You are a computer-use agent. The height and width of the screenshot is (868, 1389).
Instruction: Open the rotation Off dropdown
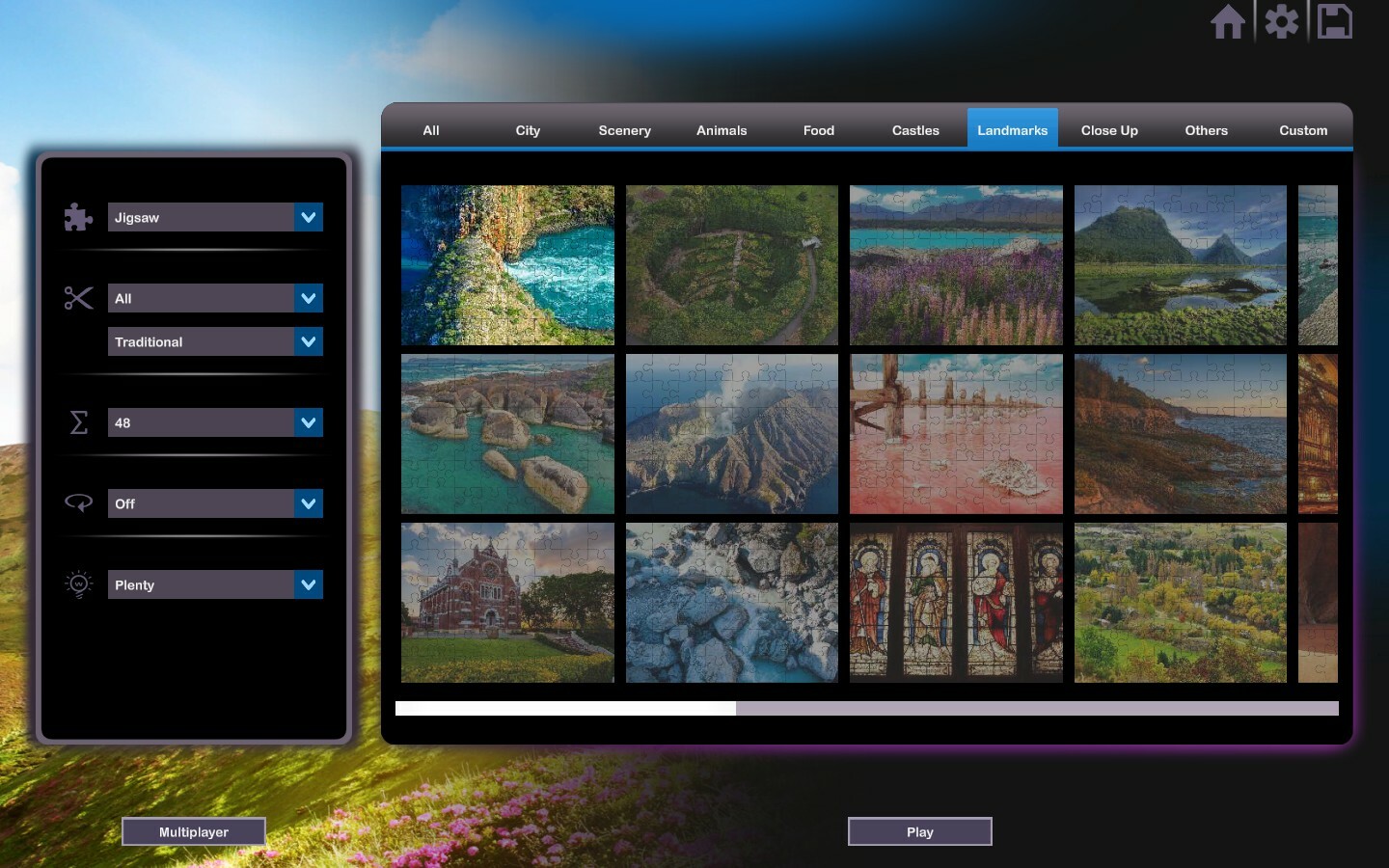pos(215,502)
